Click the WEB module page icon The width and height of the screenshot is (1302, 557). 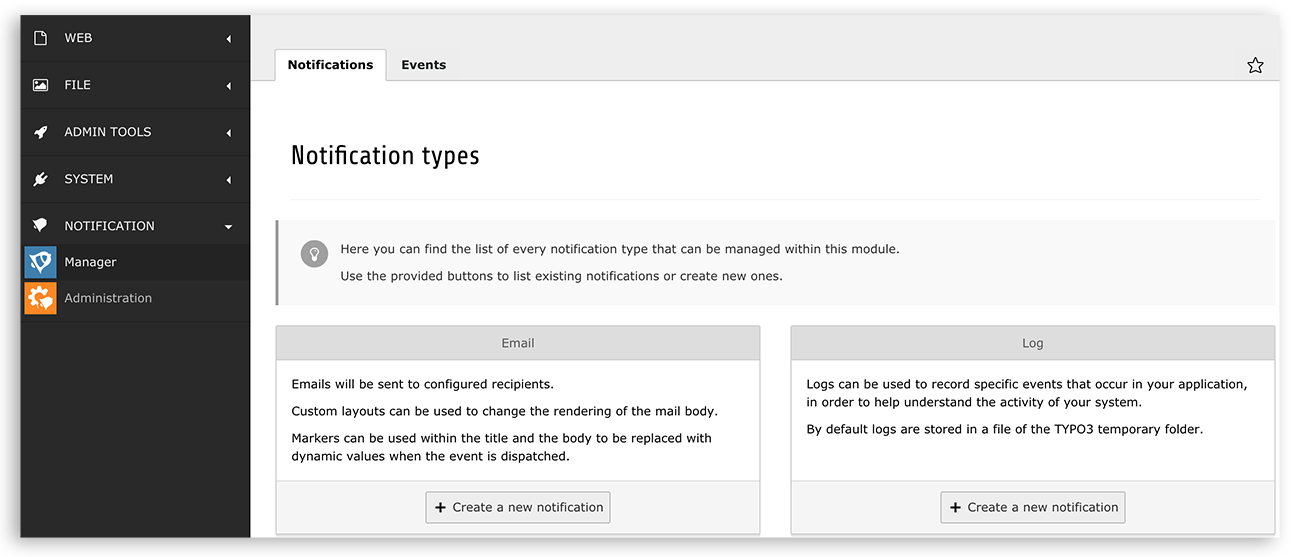tap(41, 38)
